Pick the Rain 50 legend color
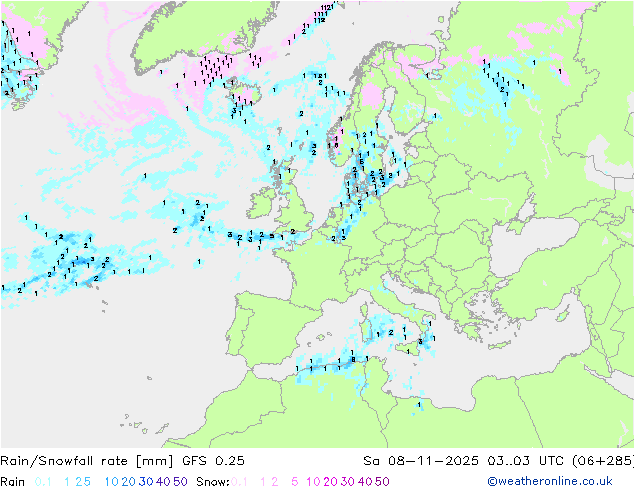Screen dimensions: 634x490 (180, 482)
